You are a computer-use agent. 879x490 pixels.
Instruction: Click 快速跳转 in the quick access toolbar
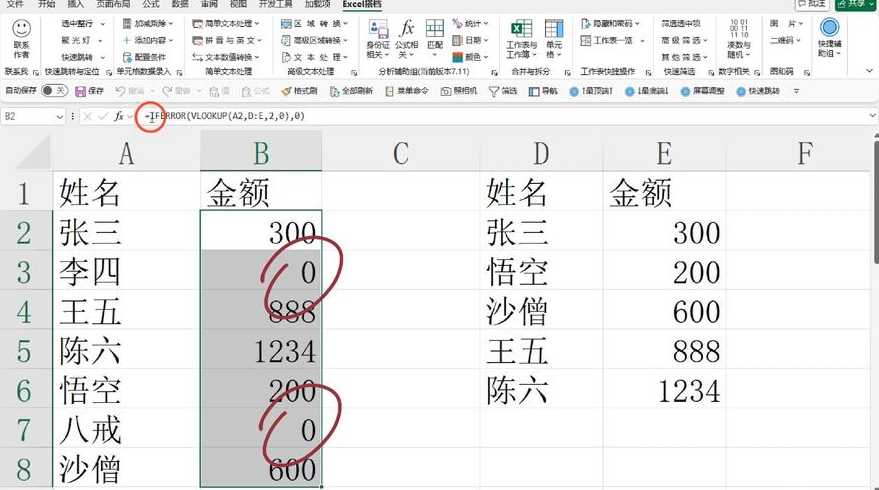tap(758, 91)
